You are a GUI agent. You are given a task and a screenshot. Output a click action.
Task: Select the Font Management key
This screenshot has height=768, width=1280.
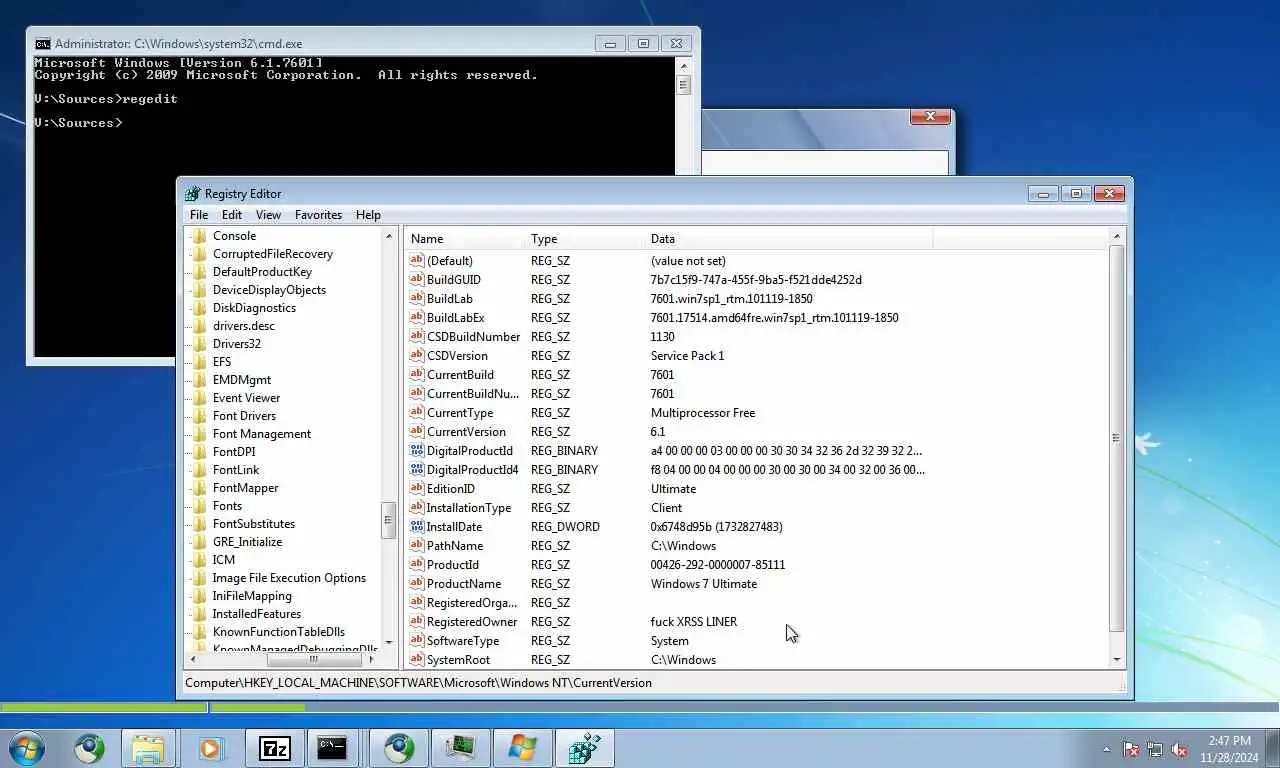pyautogui.click(x=262, y=434)
